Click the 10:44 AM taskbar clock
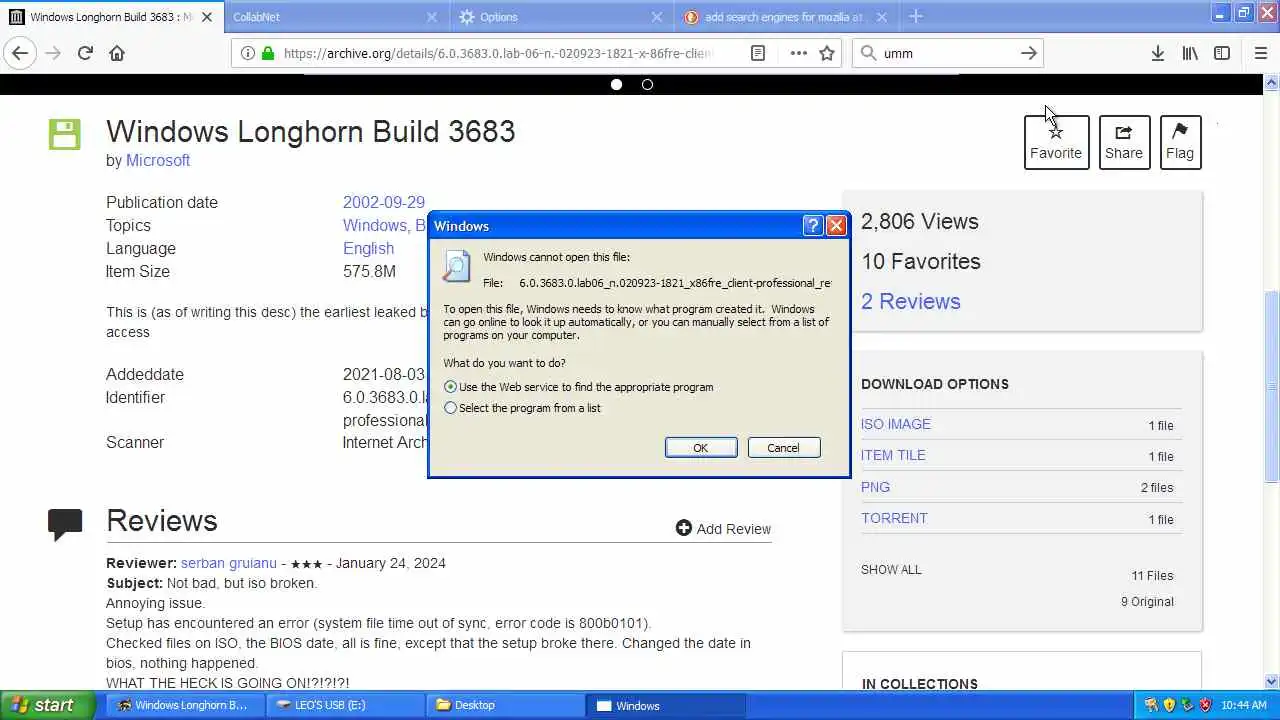Screen dimensions: 1280x720 point(1244,705)
